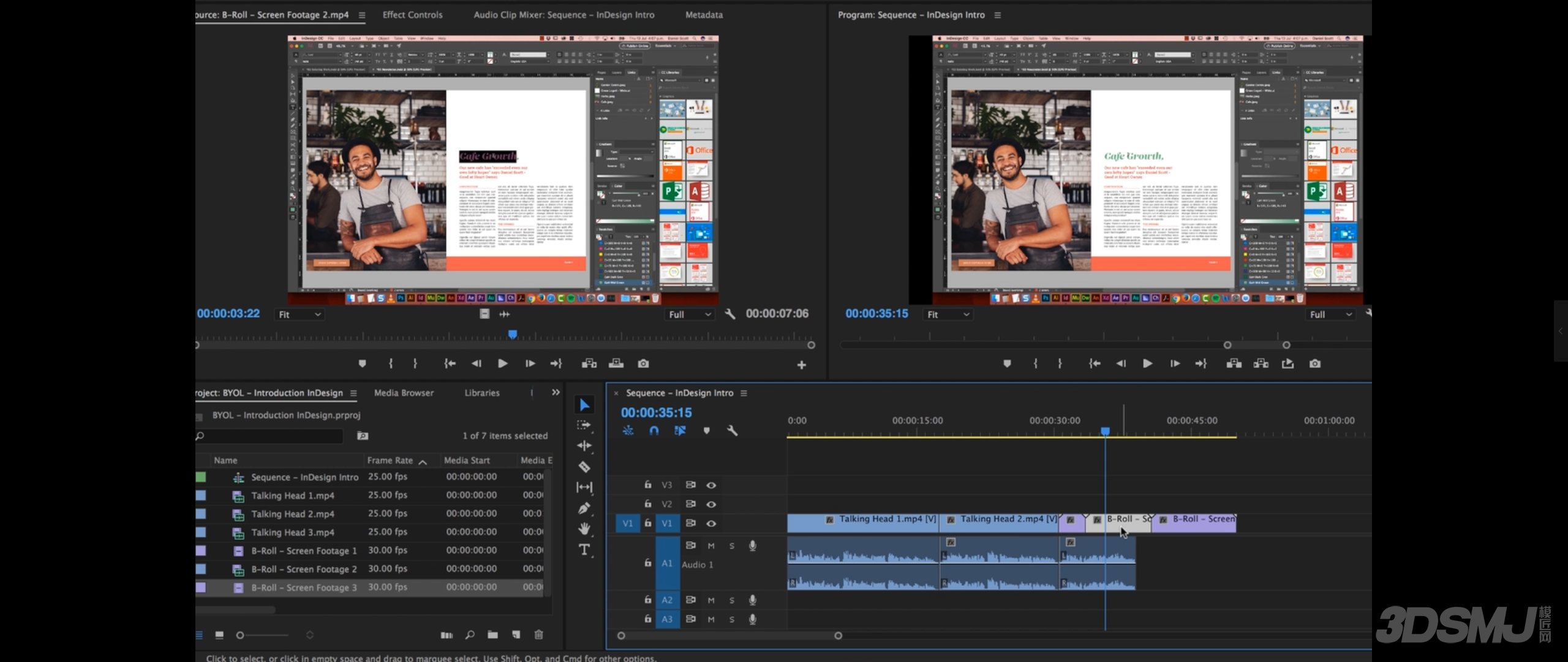Toggle Linked Selection in timeline
Image resolution: width=1568 pixels, height=662 pixels.
coord(680,430)
